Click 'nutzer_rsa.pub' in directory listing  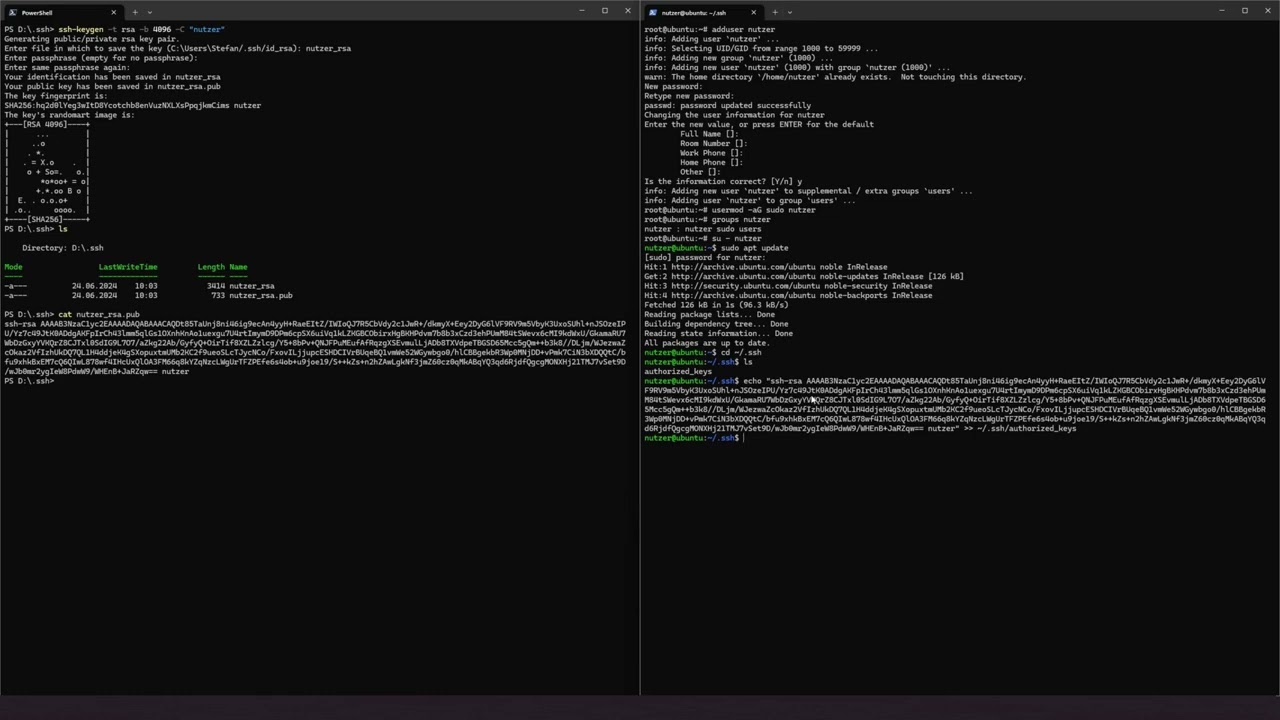point(260,296)
